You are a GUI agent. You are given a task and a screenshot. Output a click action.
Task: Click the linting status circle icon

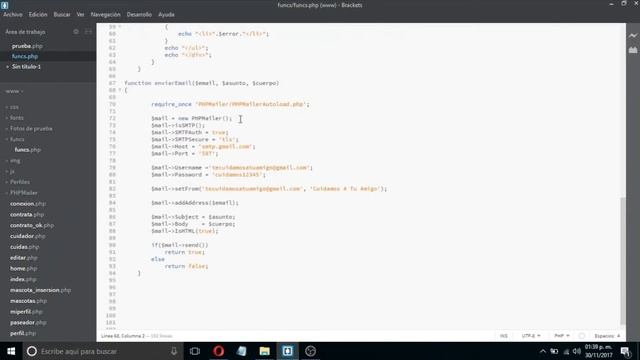point(582,336)
